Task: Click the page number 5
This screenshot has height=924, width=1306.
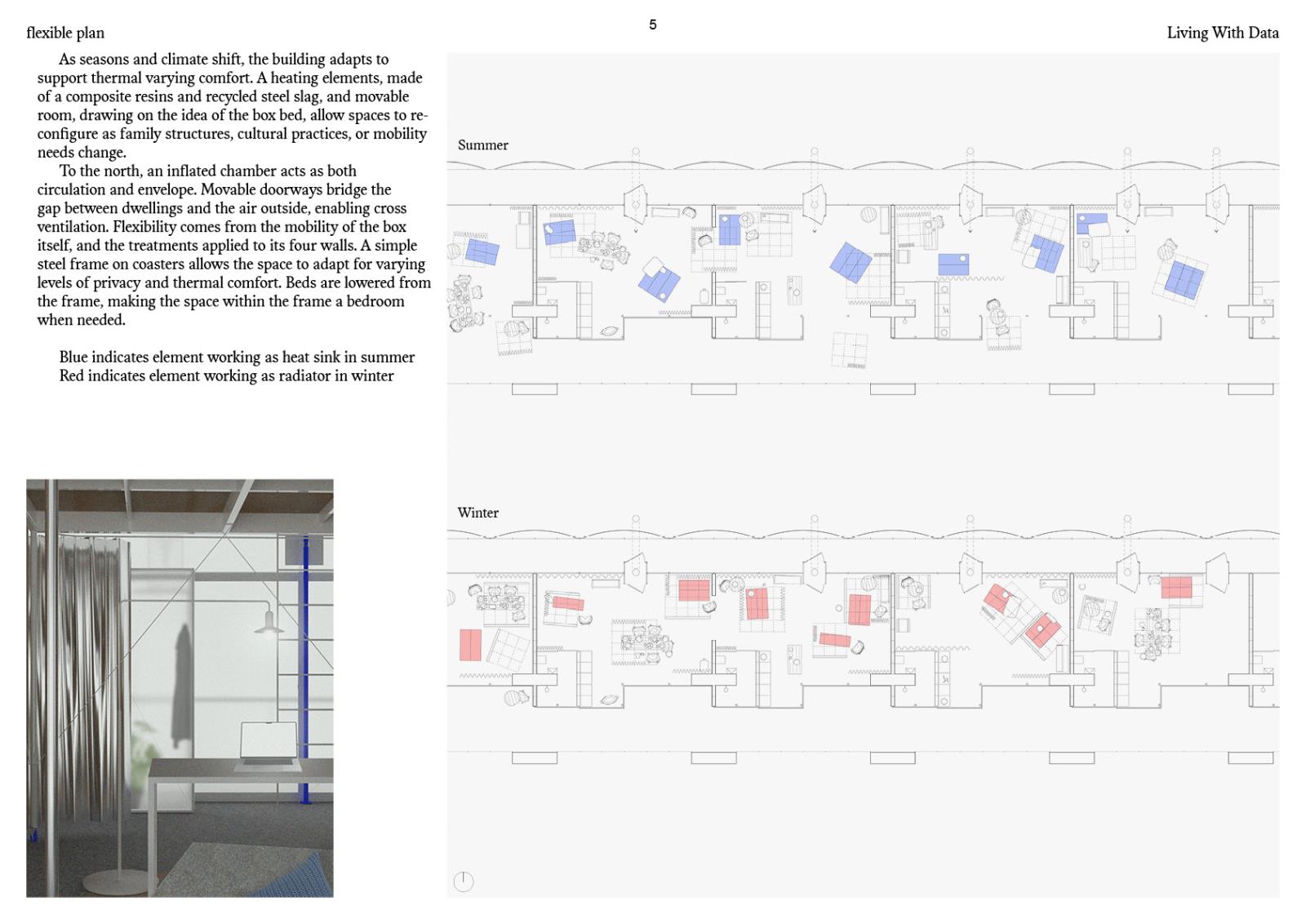Action: (x=653, y=24)
